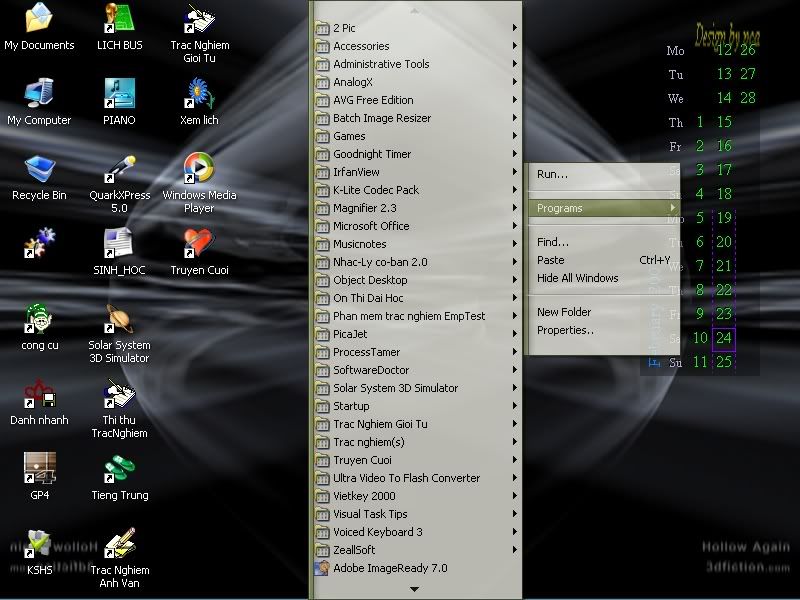The image size is (800, 600).
Task: Expand the AVG Free Edition submenu arrow
Action: click(x=515, y=100)
